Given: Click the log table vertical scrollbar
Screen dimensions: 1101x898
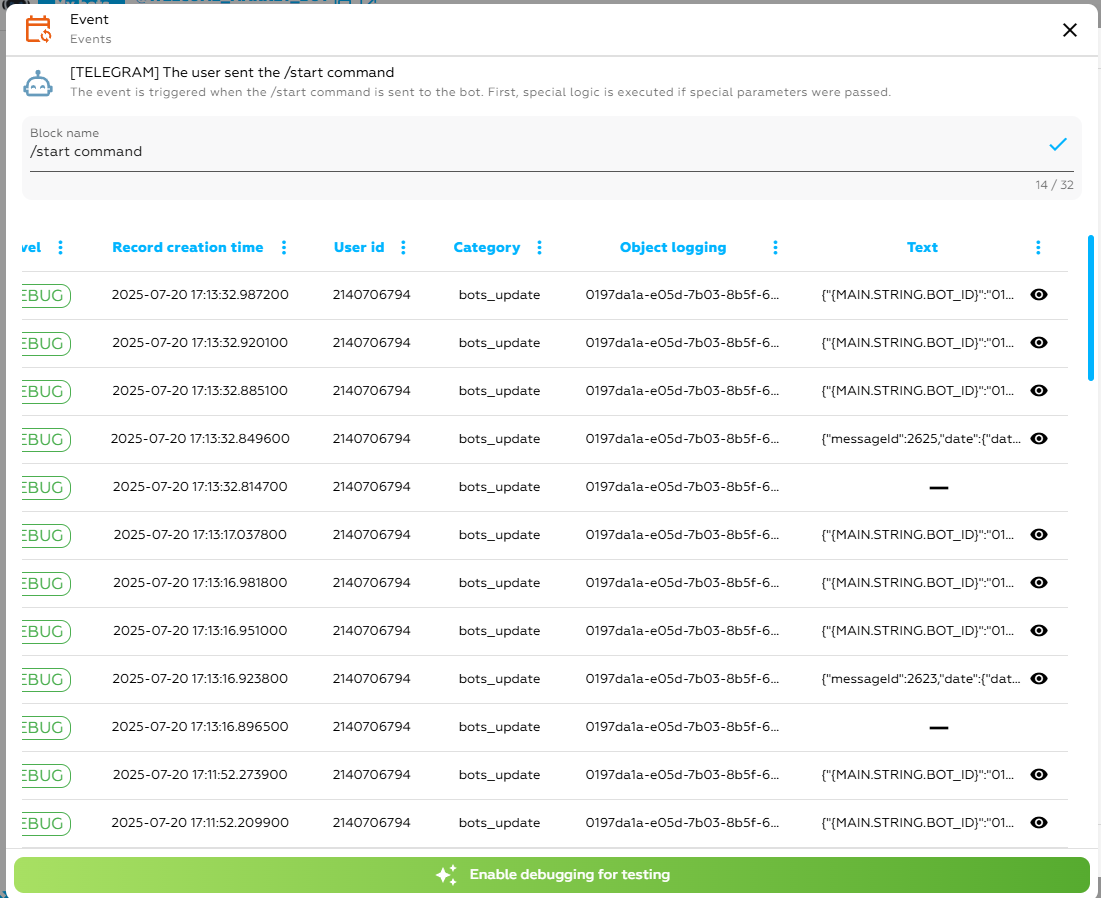Looking at the screenshot, I should point(1090,308).
